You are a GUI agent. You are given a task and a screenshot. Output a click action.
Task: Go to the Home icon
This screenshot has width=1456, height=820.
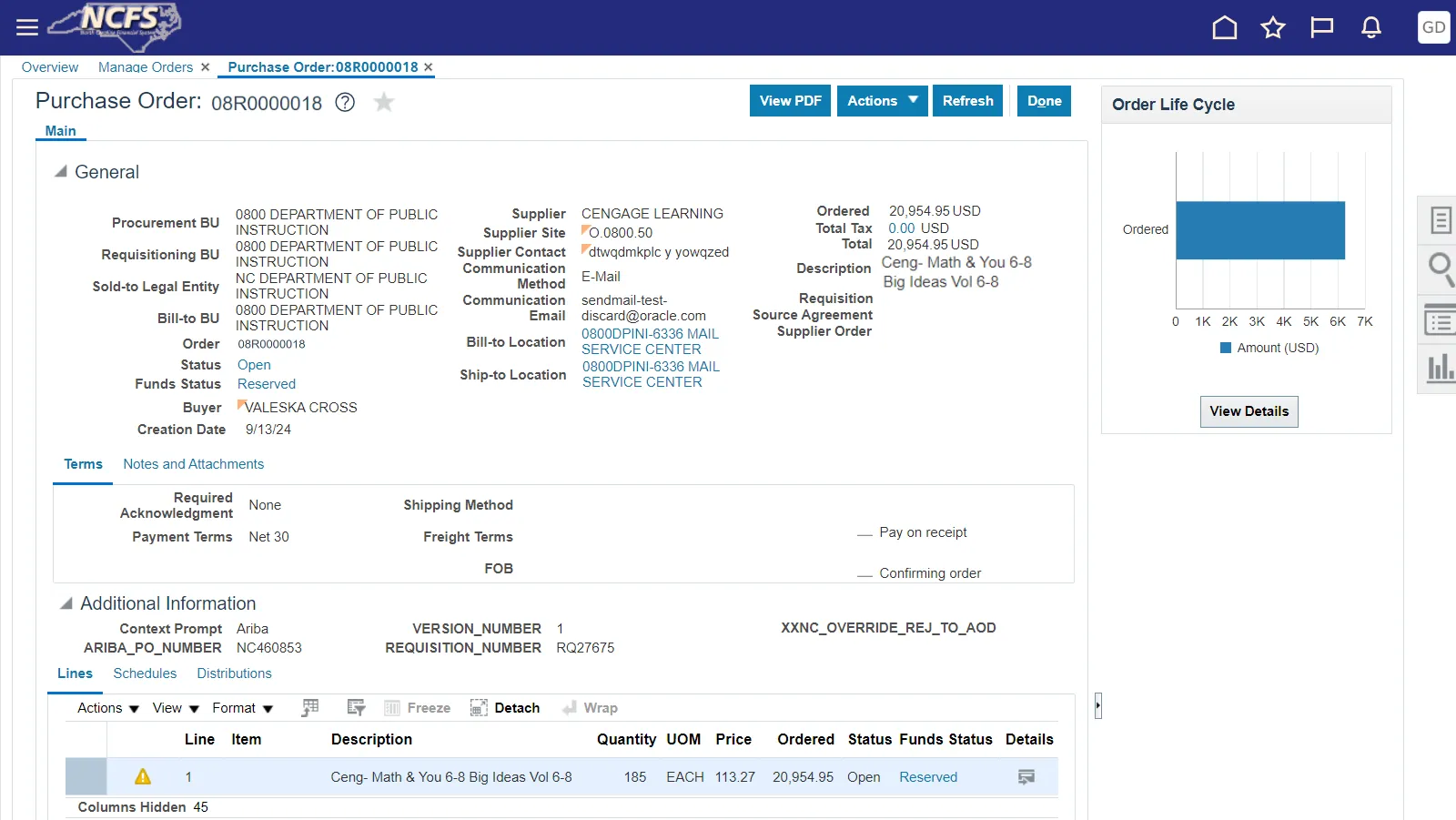coord(1224,27)
